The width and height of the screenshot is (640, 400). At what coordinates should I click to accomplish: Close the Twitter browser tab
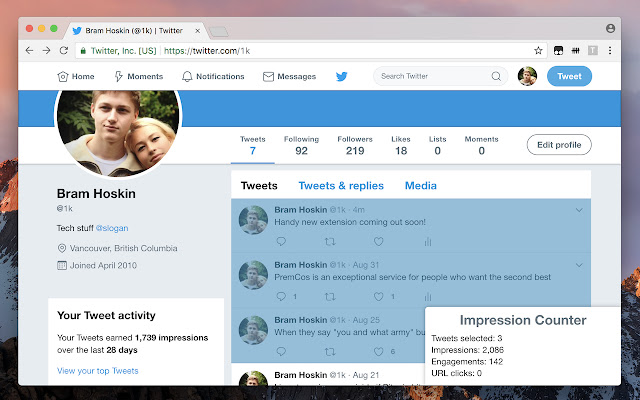point(198,31)
